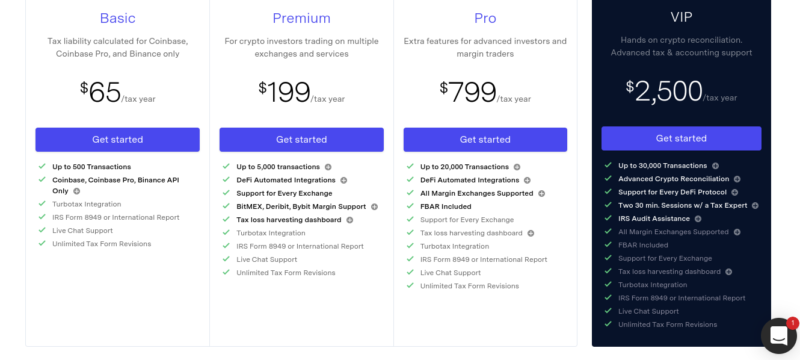Click info icon next to Binance API Only
The width and height of the screenshot is (800, 360).
coord(77,191)
